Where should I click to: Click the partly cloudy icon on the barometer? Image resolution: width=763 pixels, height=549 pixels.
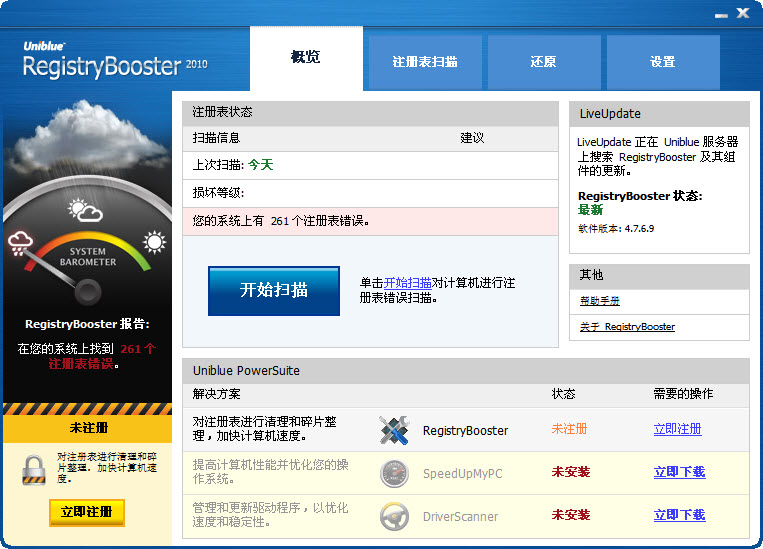[x=85, y=210]
